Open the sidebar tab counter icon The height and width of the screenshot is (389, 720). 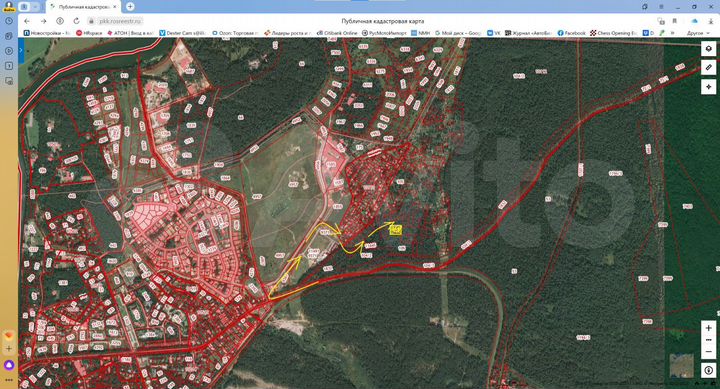tap(9, 66)
